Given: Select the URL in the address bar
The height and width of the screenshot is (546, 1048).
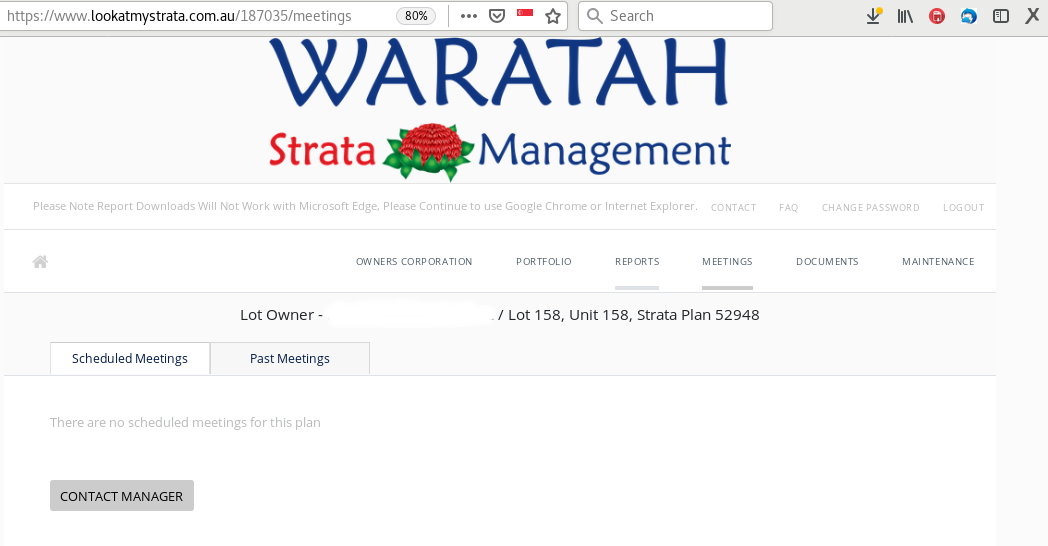Looking at the screenshot, I should coord(179,16).
